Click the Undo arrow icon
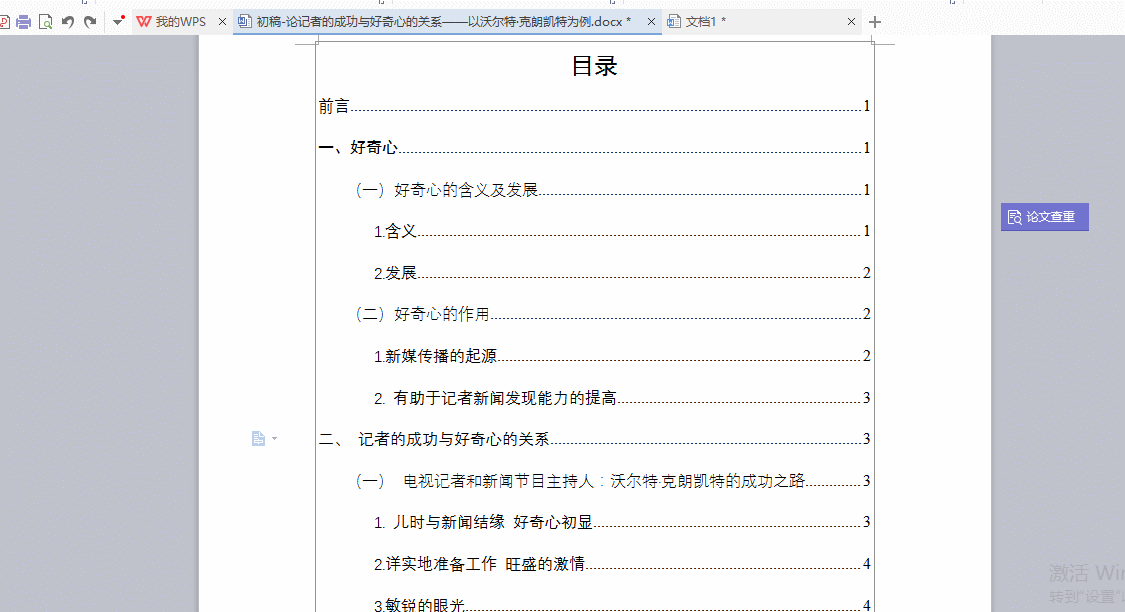Screen dimensions: 1125x612 pos(67,20)
